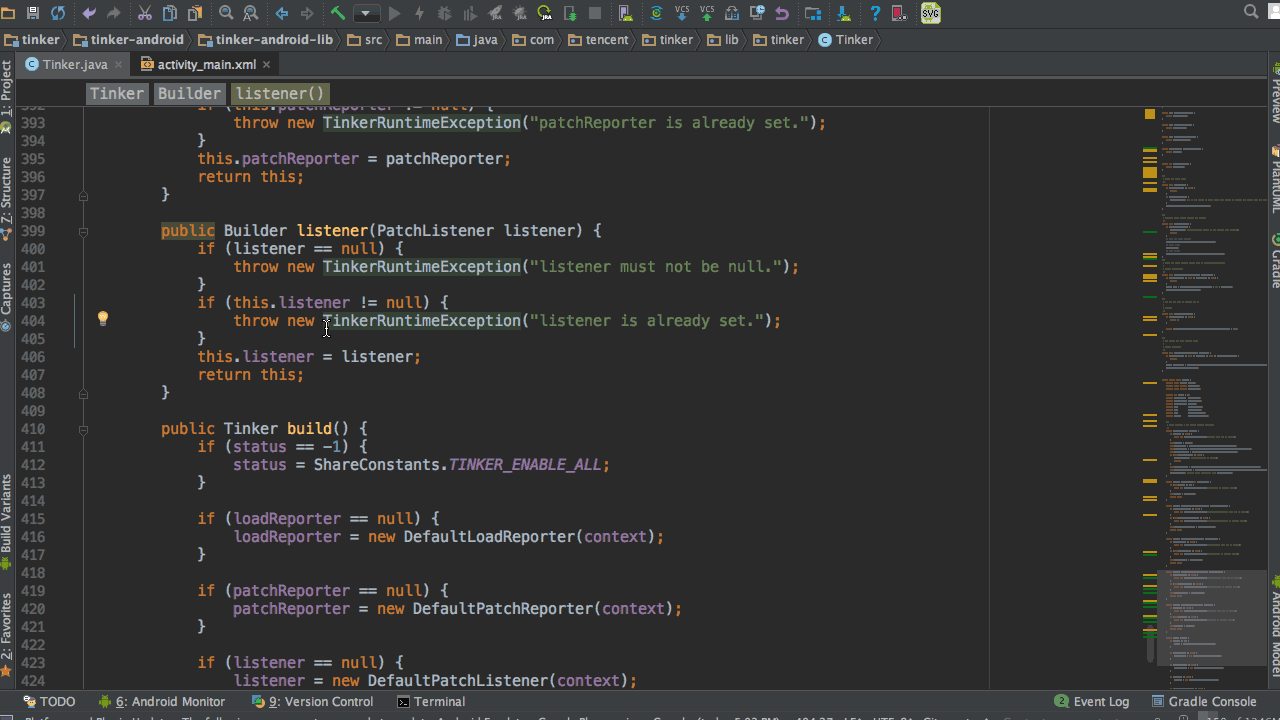Switch to the activity_main.xml tab
The image size is (1280, 720).
point(206,64)
